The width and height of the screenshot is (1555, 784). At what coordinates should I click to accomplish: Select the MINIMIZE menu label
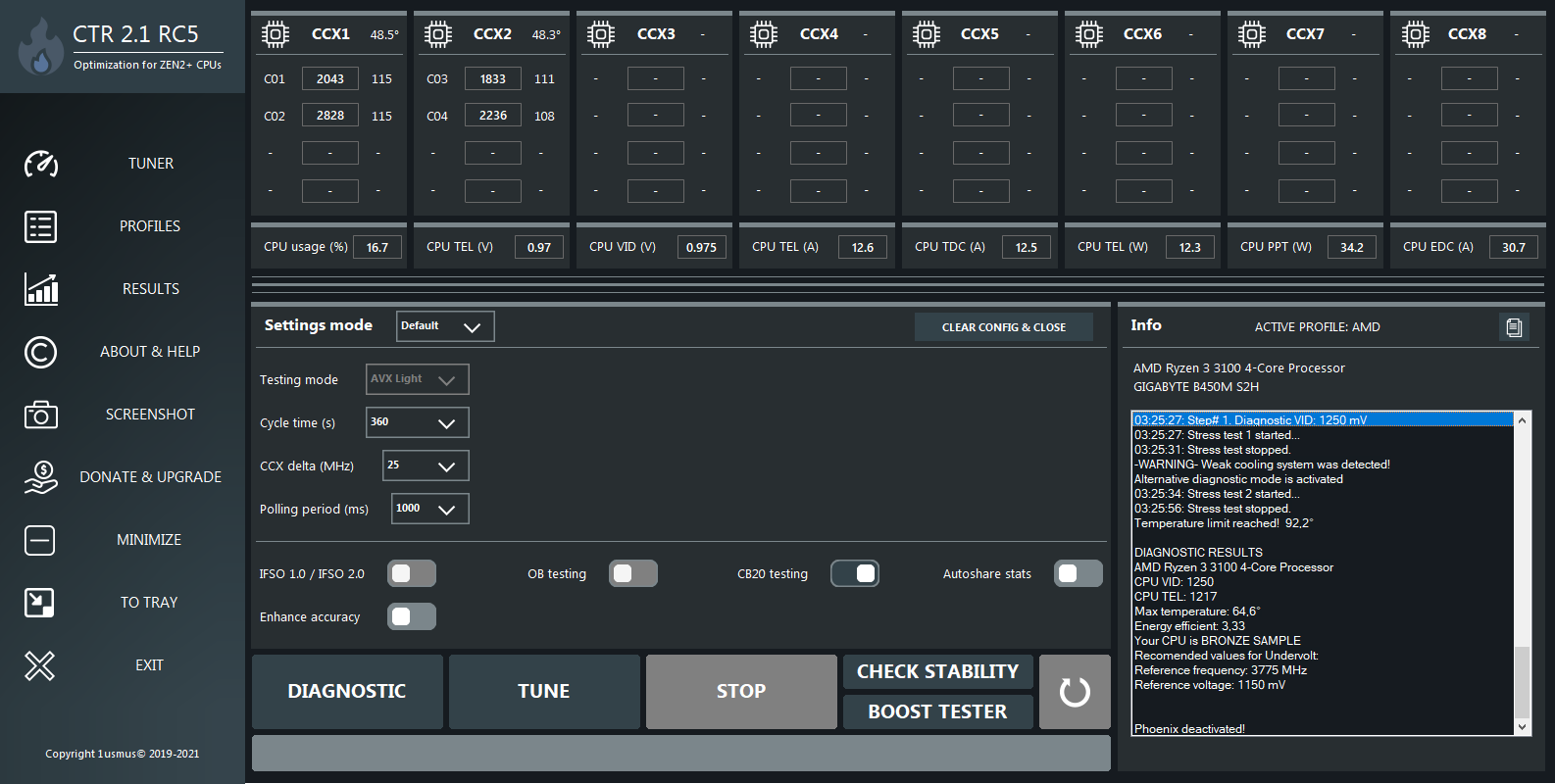pos(149,540)
